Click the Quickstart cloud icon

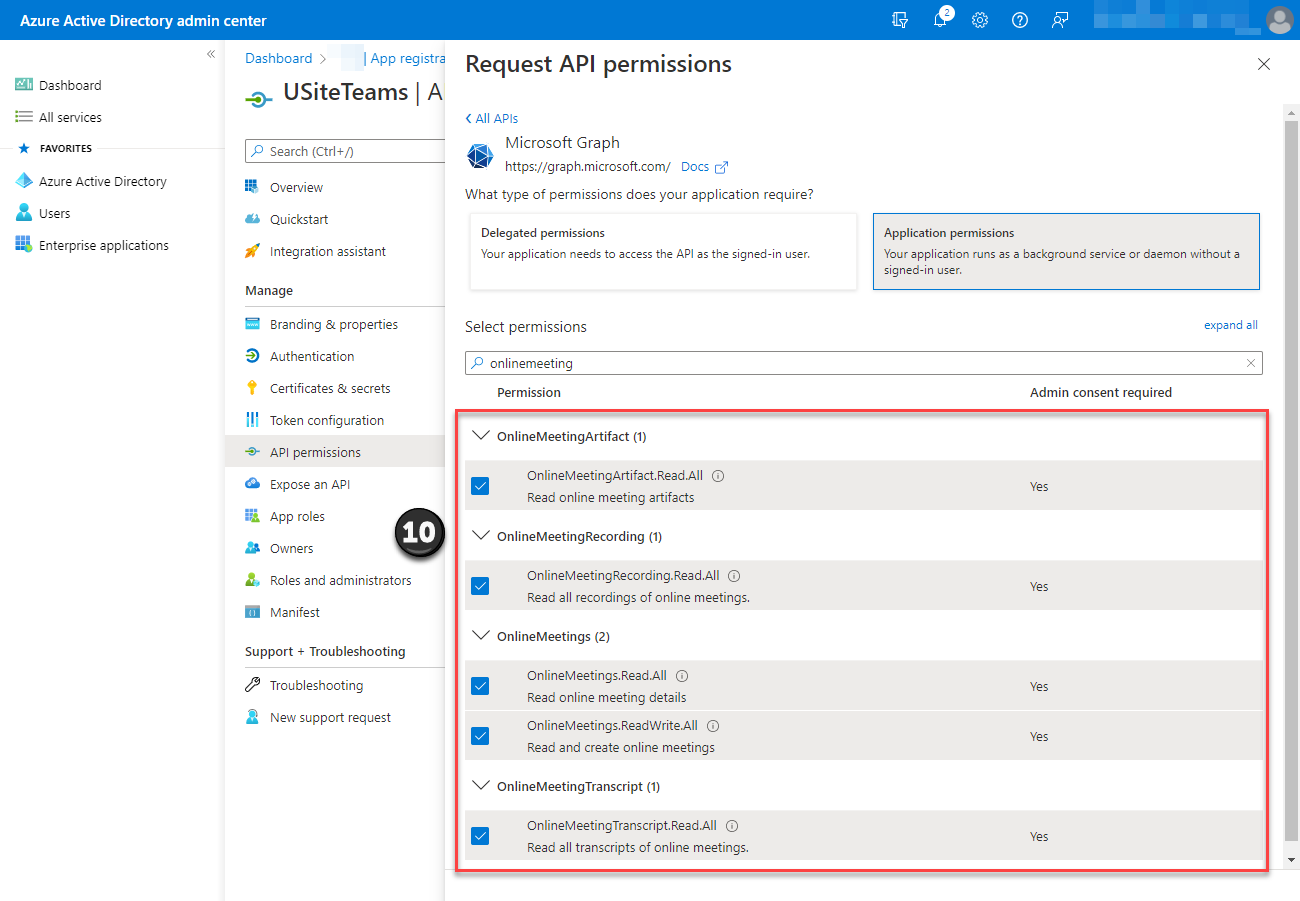[x=253, y=219]
